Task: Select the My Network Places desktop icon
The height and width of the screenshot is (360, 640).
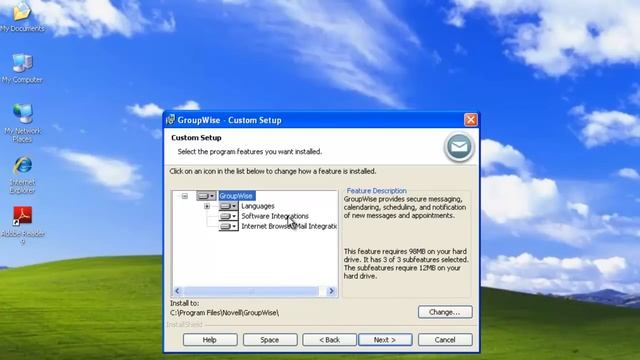Action: coord(22,123)
